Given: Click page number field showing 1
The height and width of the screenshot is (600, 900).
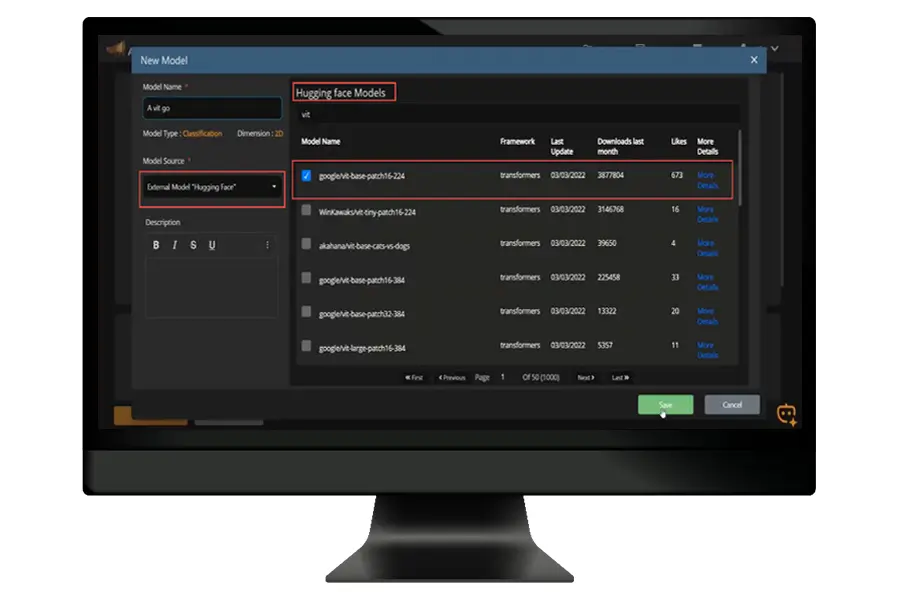Looking at the screenshot, I should coord(503,377).
